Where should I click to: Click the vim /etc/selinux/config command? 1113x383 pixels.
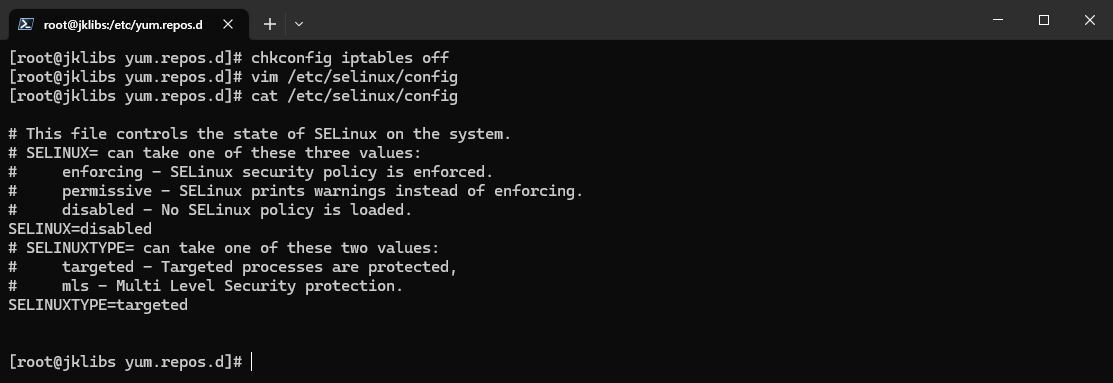click(x=354, y=77)
